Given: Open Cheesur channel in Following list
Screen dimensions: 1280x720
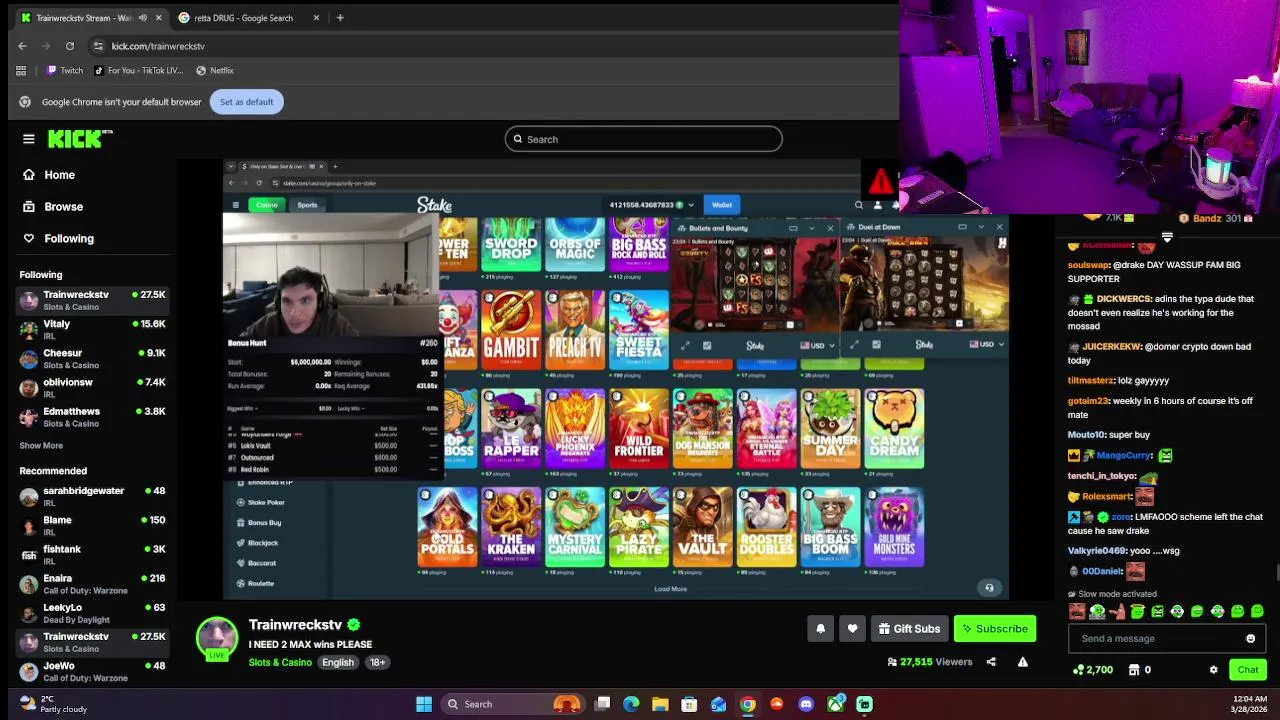Looking at the screenshot, I should 92,358.
